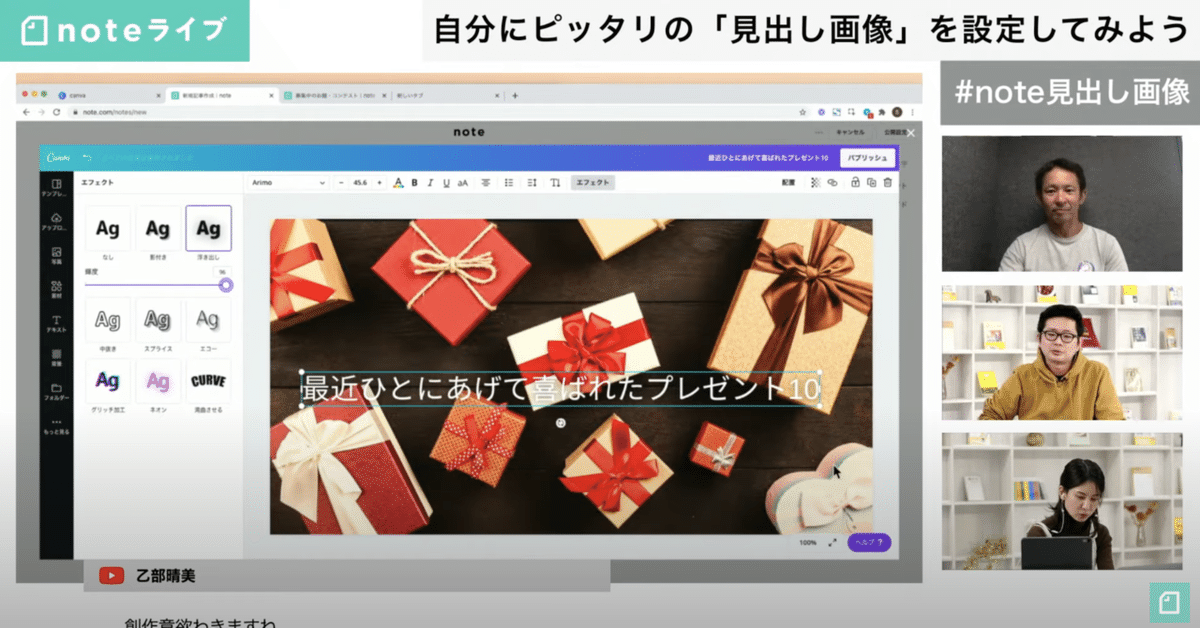1200x628 pixels.
Task: Switch to the 新規記事作成 note browser tab
Action: 222,95
